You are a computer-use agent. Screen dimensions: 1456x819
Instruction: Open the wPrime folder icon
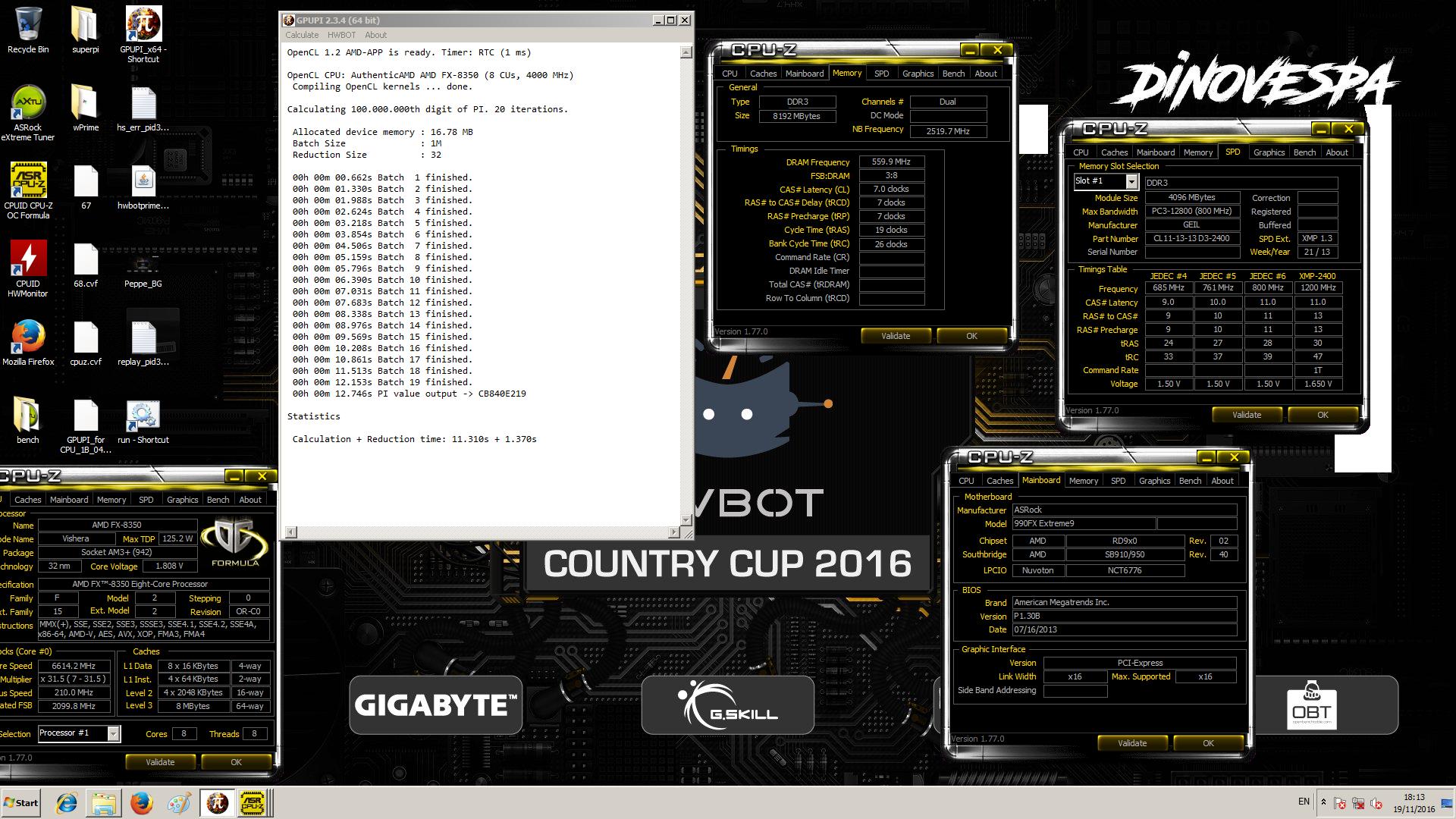coord(85,108)
